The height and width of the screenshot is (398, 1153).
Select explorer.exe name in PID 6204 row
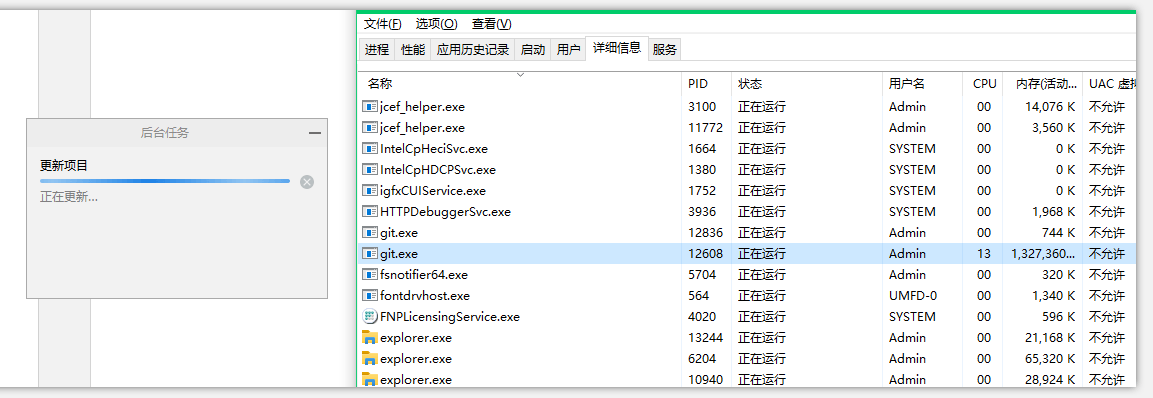(x=416, y=359)
